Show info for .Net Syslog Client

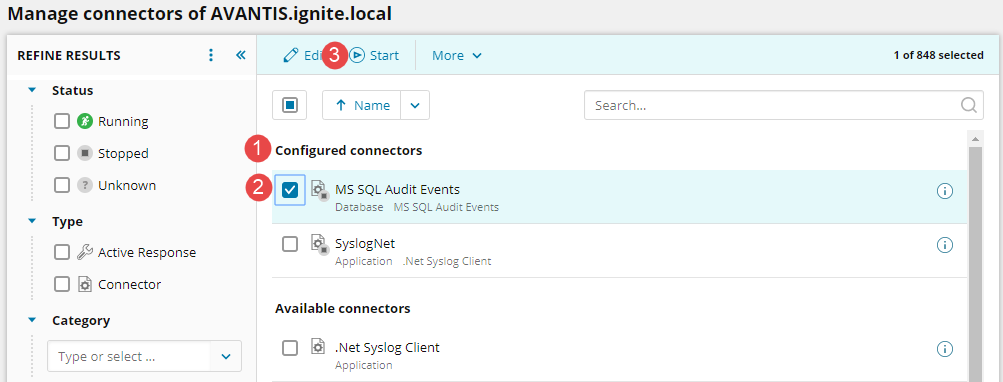click(945, 349)
